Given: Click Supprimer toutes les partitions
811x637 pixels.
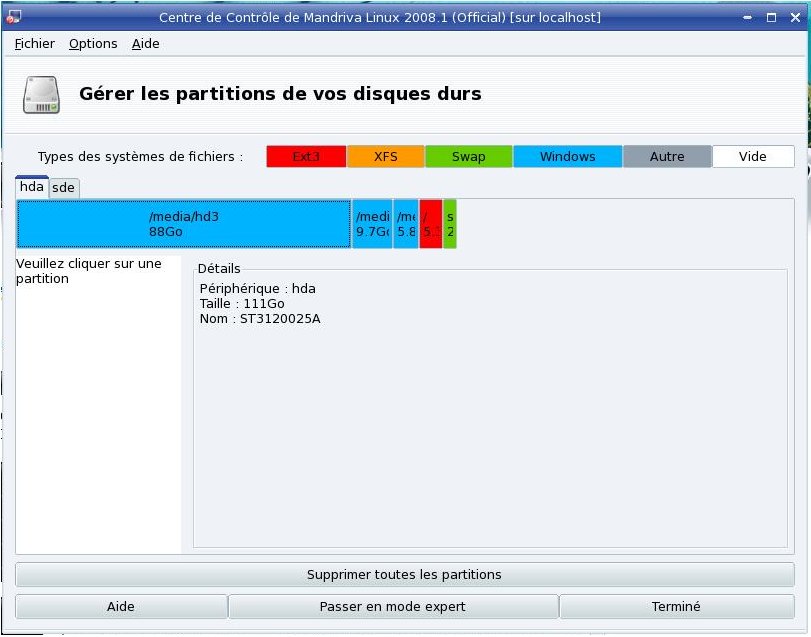Looking at the screenshot, I should [x=404, y=574].
